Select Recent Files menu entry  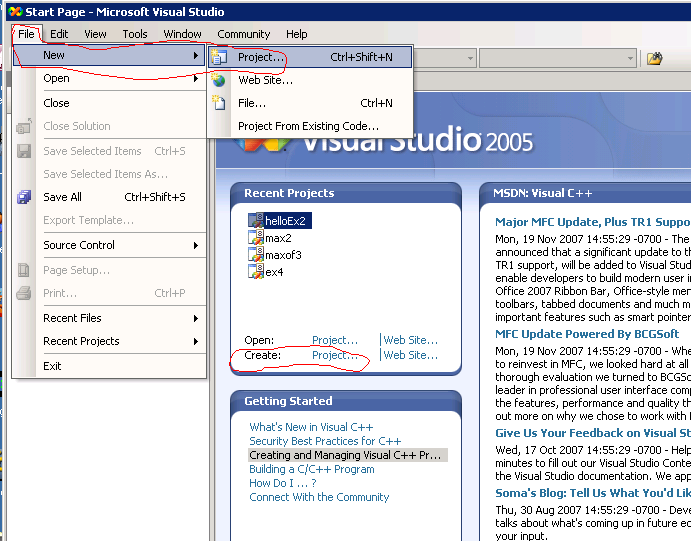[109, 318]
